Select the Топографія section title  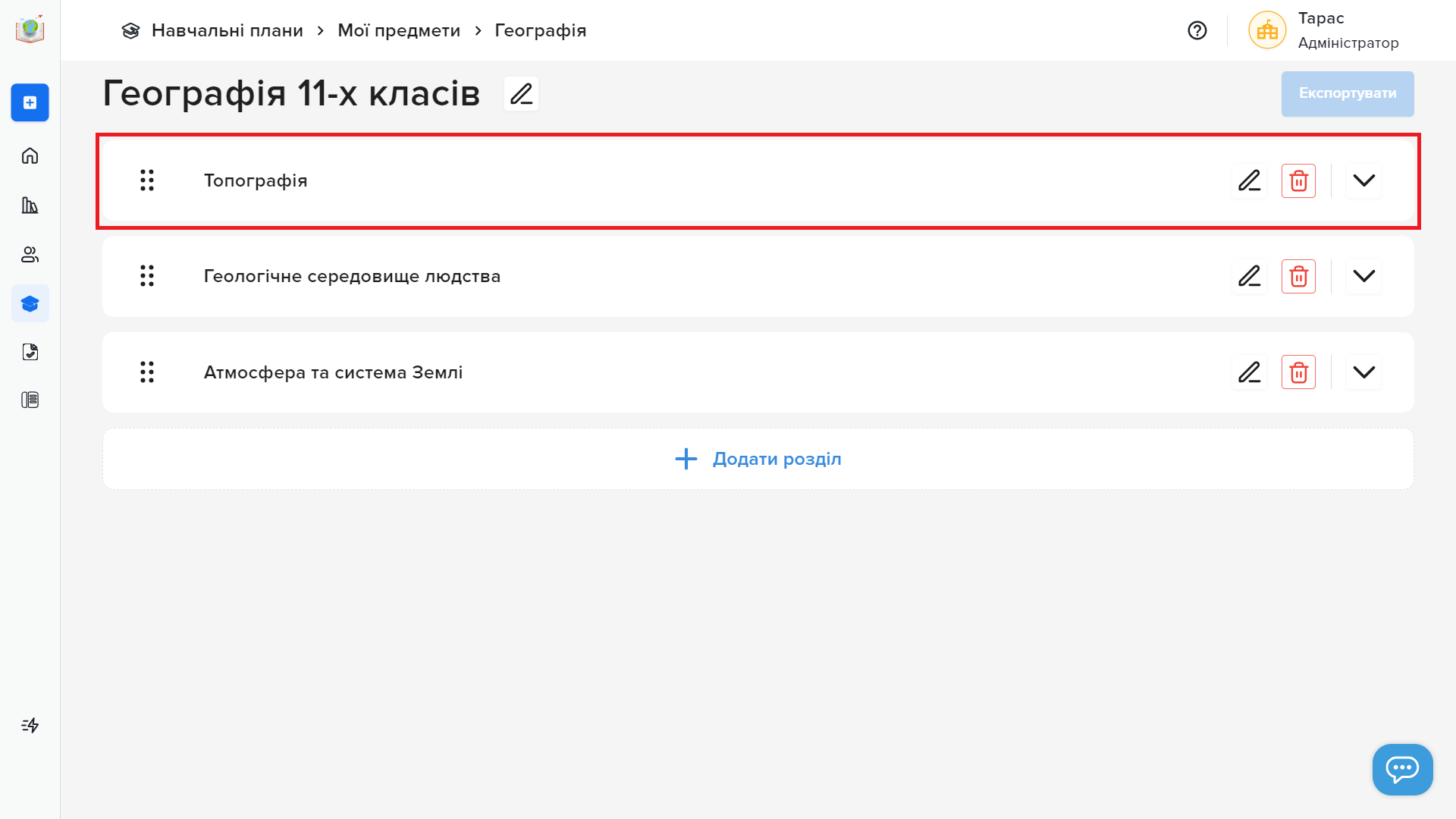256,180
